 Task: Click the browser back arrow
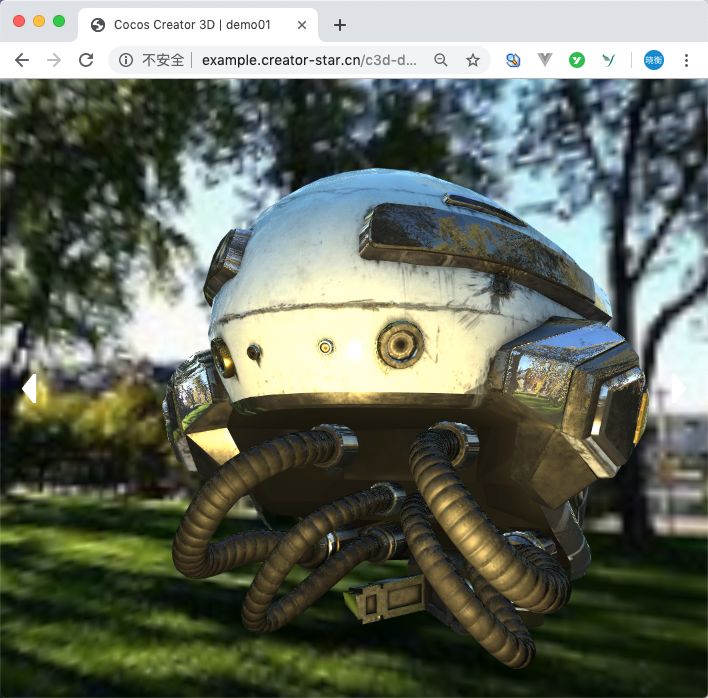pyautogui.click(x=22, y=60)
